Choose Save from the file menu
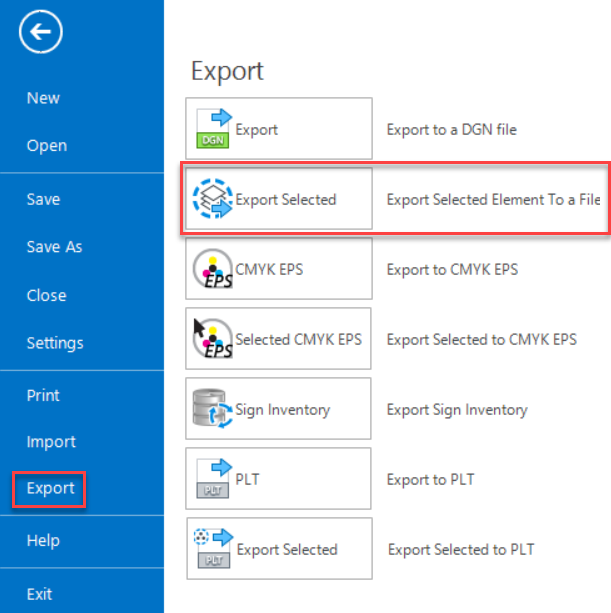Image resolution: width=611 pixels, height=613 pixels. coord(43,199)
